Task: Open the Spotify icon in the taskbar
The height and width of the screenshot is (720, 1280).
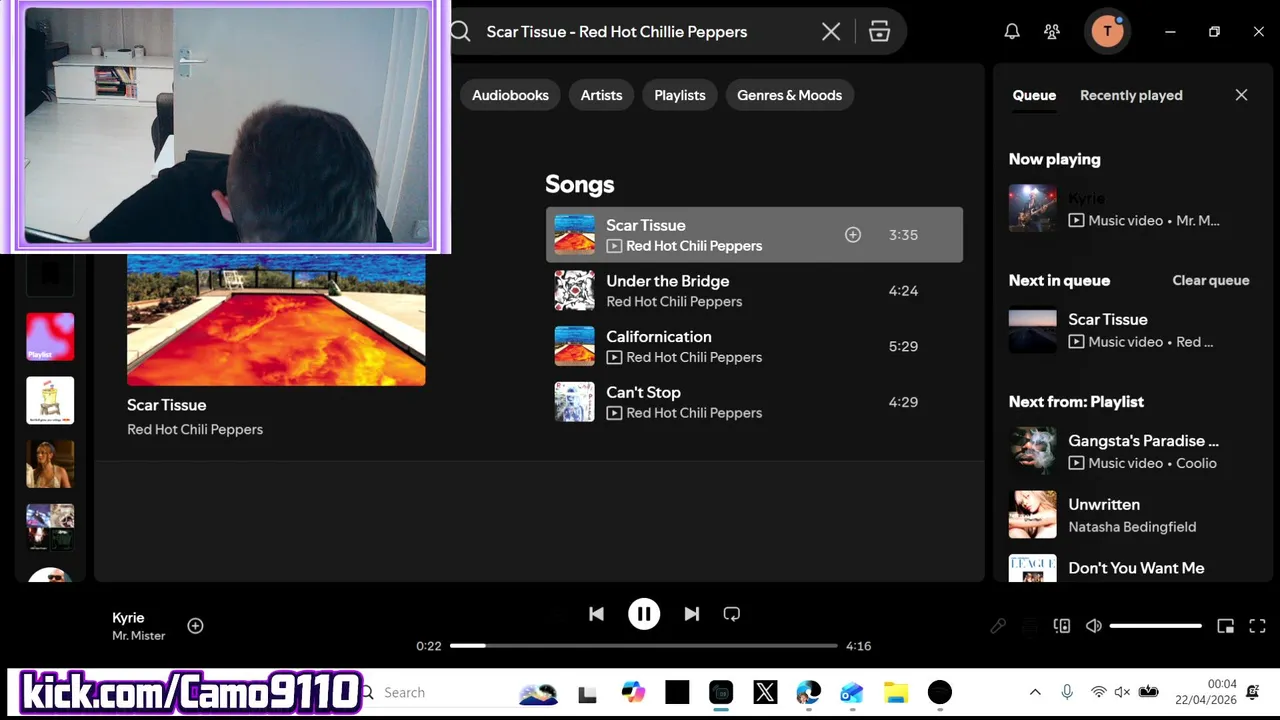Action: coord(939,692)
